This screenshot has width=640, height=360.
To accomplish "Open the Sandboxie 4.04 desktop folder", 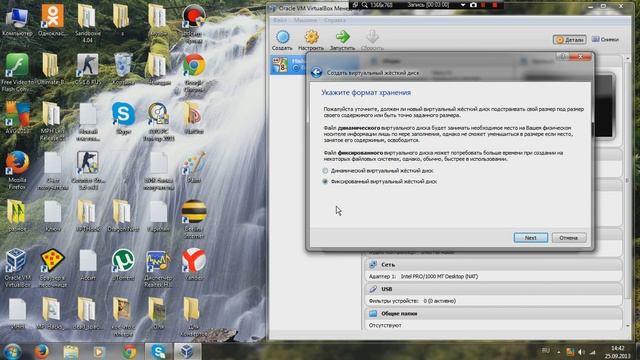I will point(87,24).
